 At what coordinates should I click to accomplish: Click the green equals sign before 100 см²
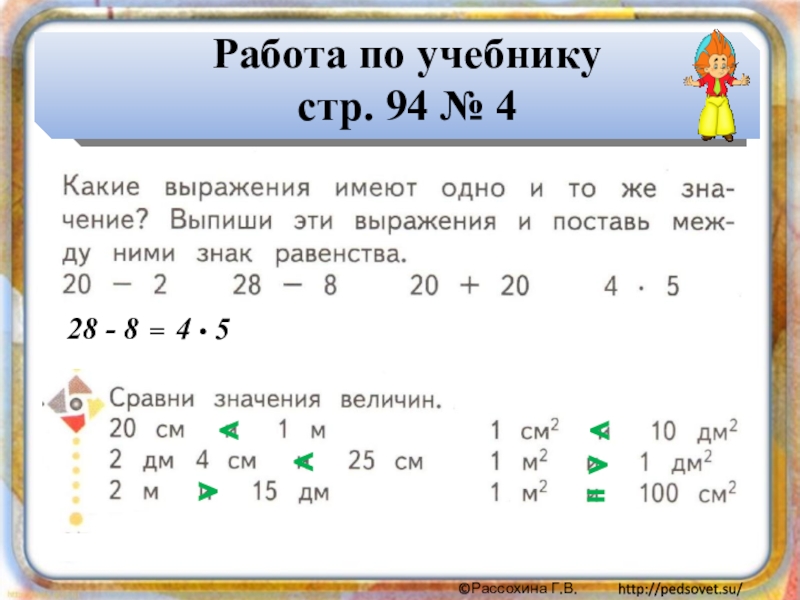596,495
